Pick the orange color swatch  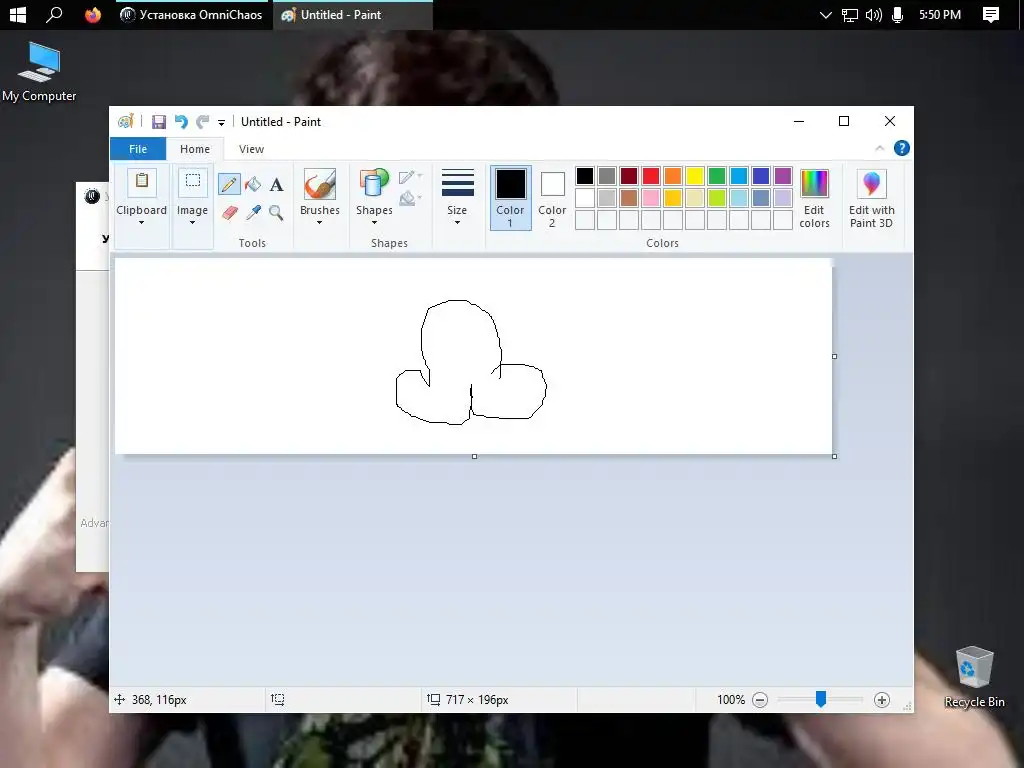[x=673, y=176]
